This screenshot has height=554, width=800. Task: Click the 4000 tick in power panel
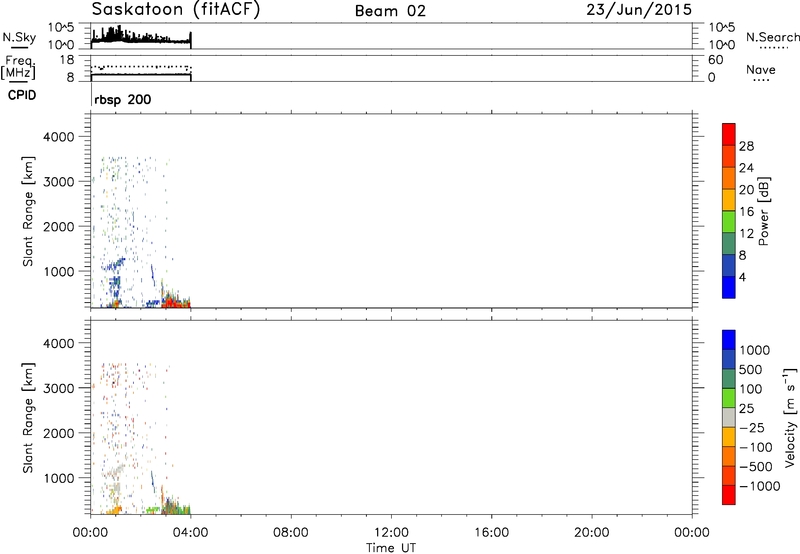(58, 137)
